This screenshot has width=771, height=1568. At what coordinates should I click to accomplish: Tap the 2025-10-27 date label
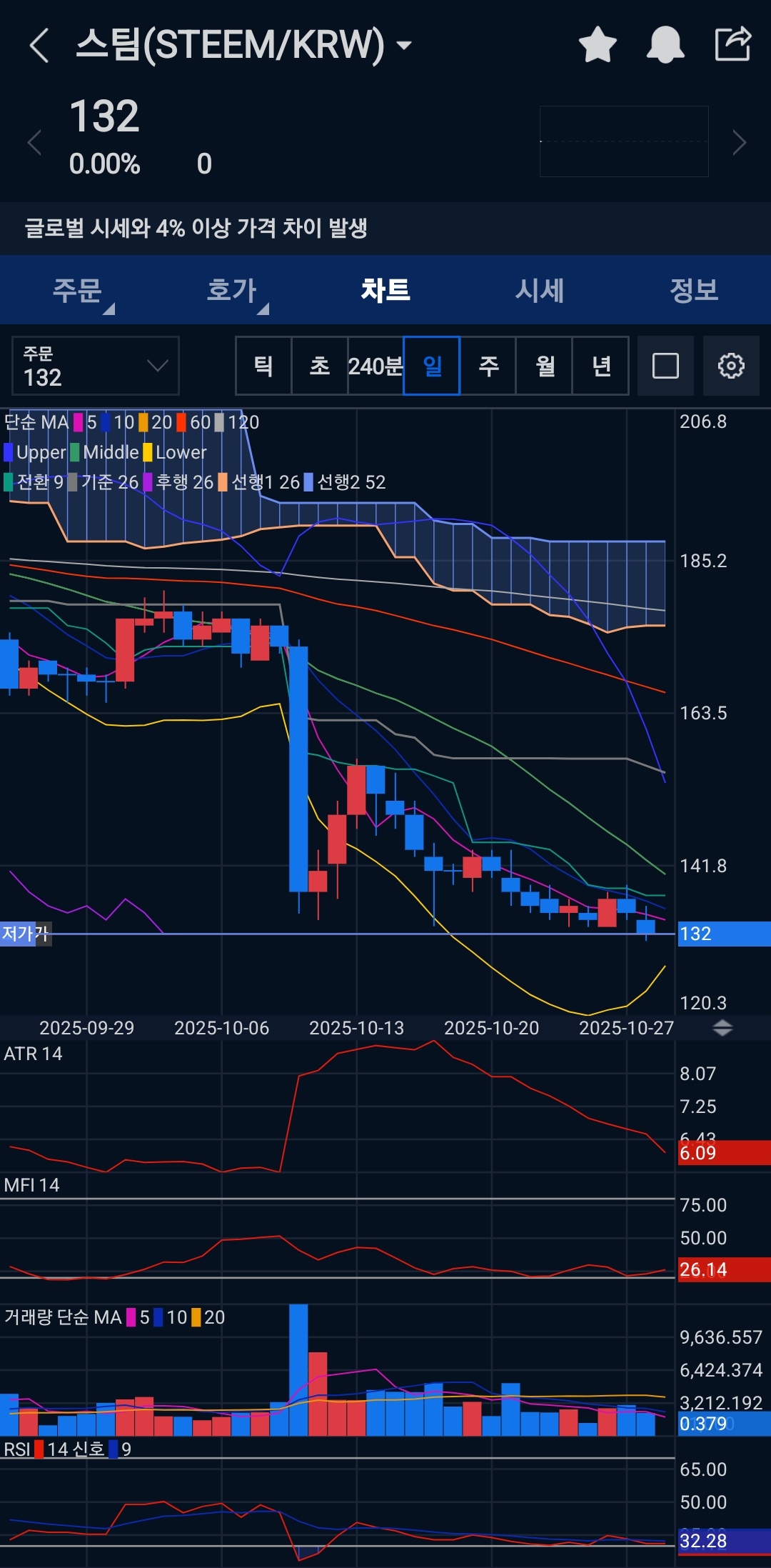pos(626,1028)
